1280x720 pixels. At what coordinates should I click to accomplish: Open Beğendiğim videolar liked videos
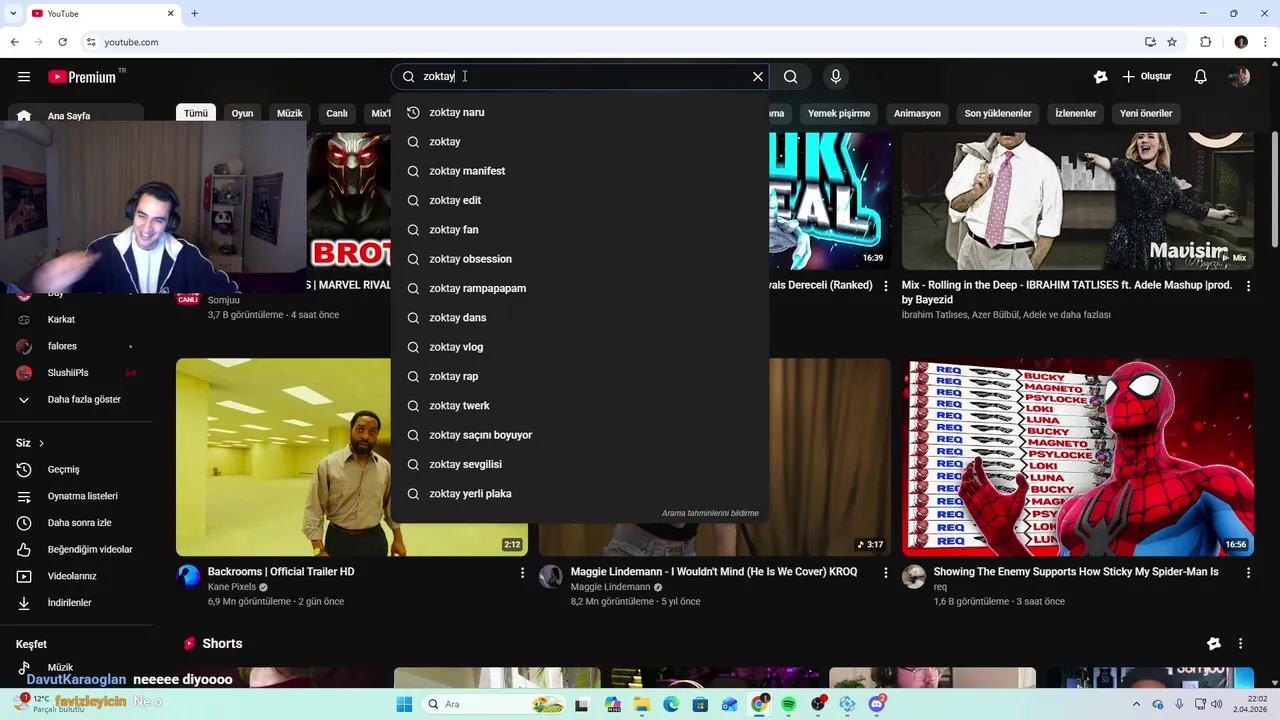[76, 550]
